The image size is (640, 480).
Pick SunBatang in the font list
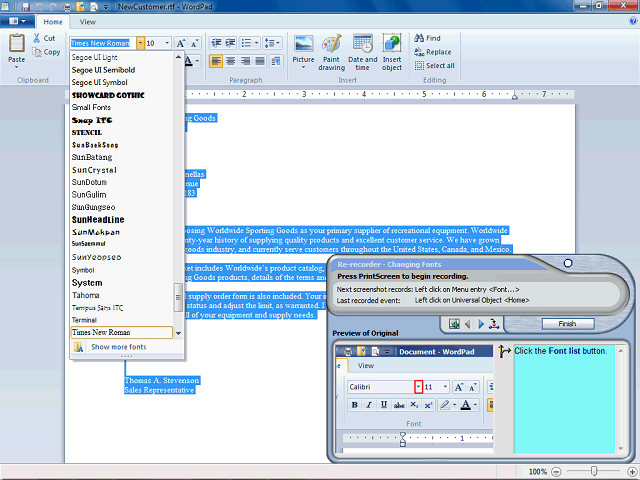pos(122,157)
